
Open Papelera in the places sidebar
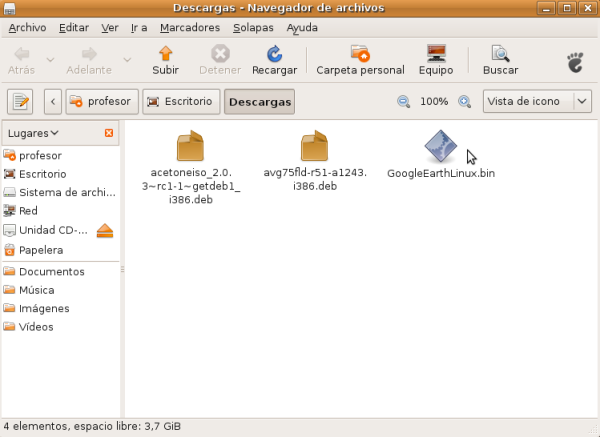[41, 250]
